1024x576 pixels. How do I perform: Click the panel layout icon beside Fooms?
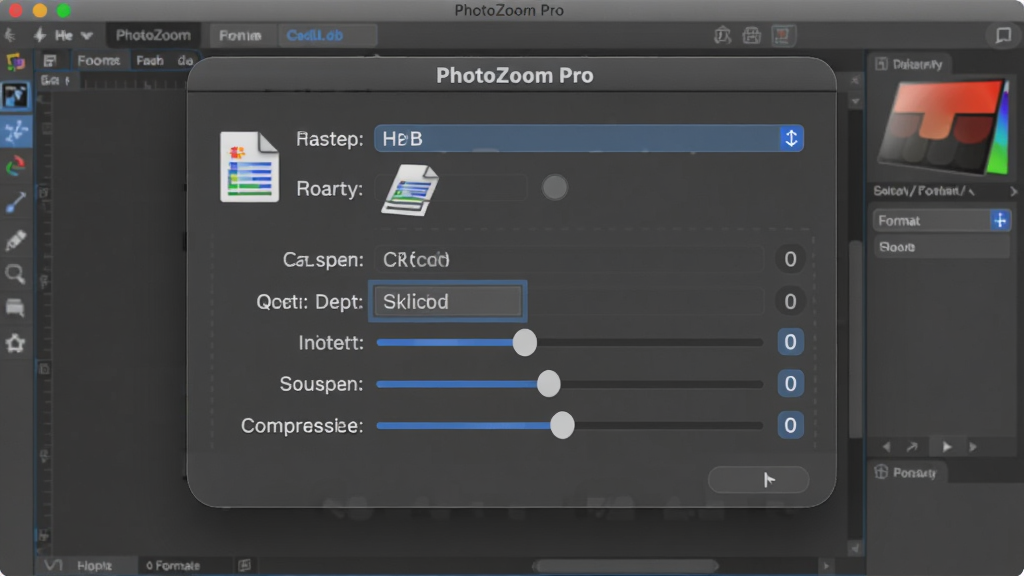(x=50, y=61)
